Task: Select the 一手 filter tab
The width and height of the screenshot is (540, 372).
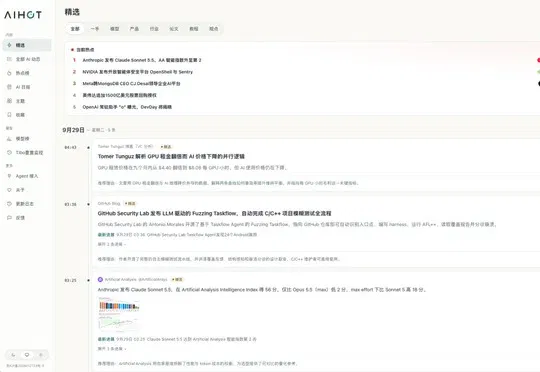Action: tap(95, 29)
